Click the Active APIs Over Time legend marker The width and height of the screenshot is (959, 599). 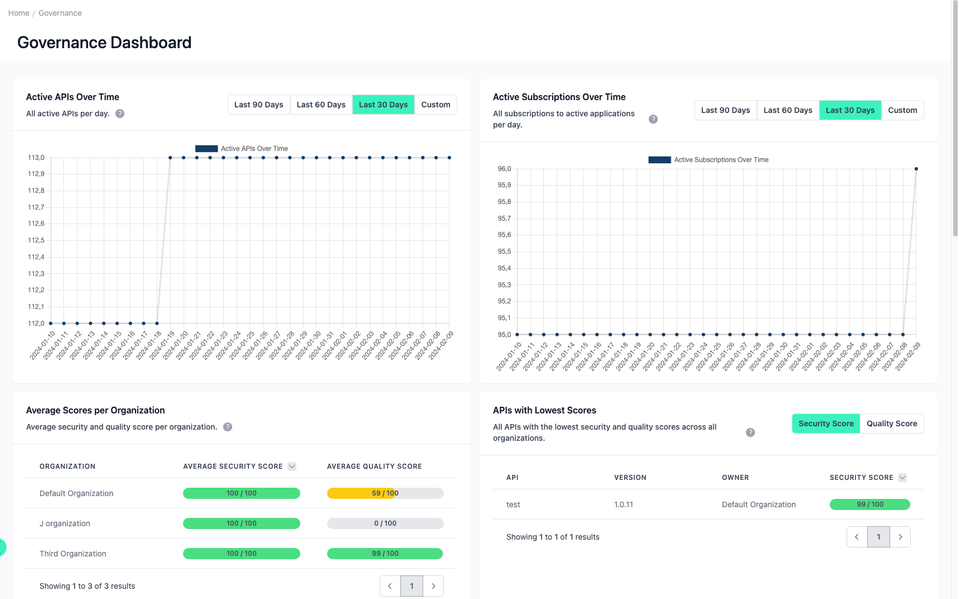click(207, 147)
